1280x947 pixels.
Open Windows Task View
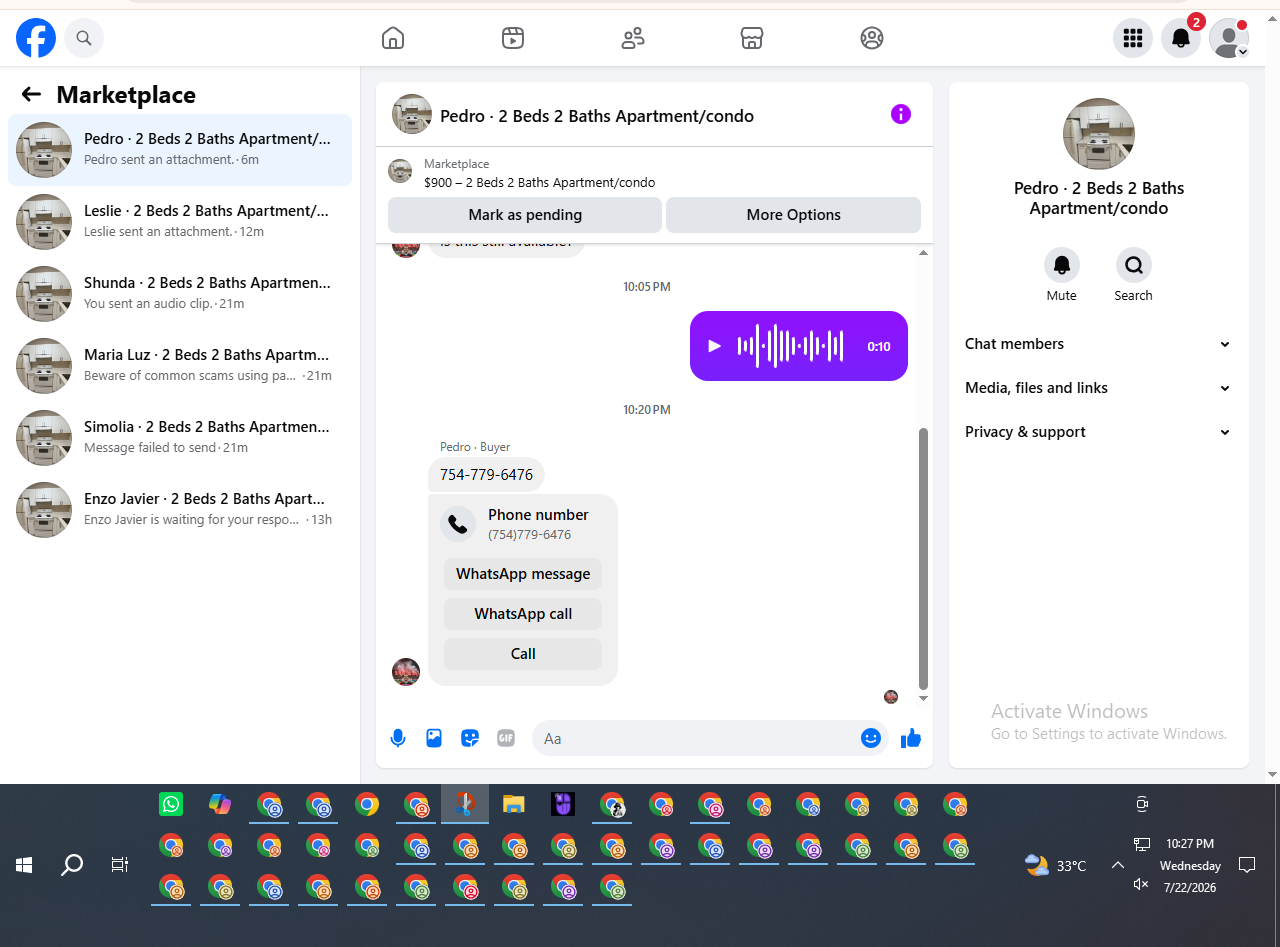click(x=120, y=865)
